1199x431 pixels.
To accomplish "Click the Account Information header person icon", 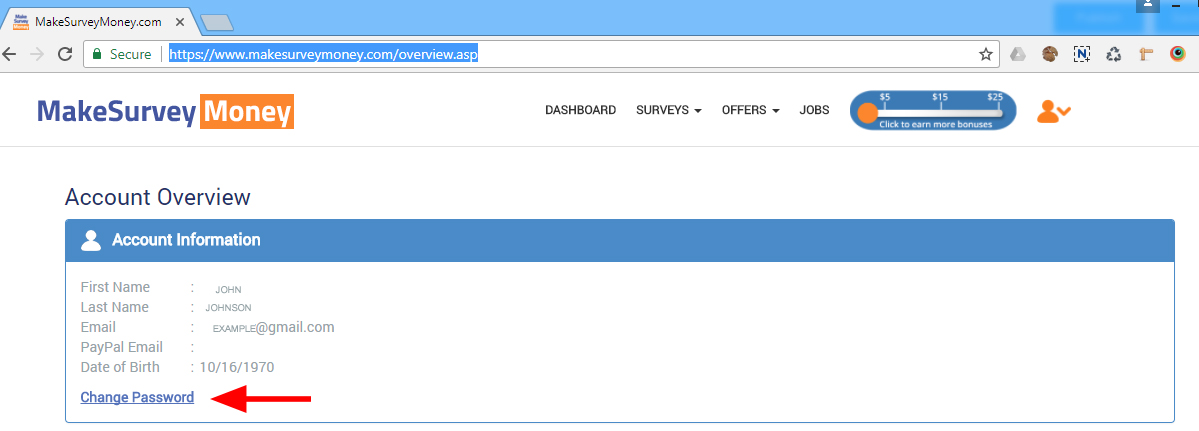I will (91, 240).
